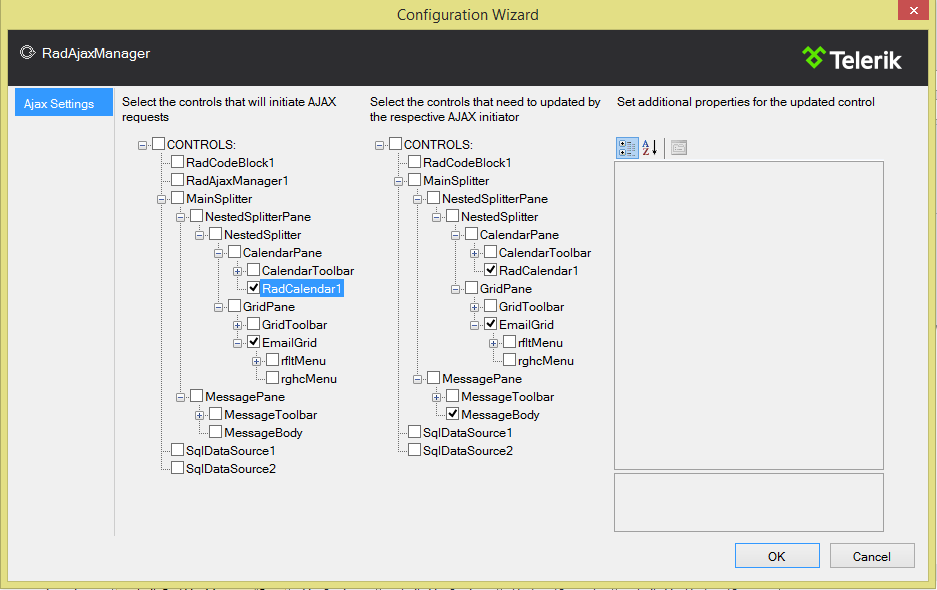Collapse GridPane in initiators tree

pyautogui.click(x=219, y=307)
